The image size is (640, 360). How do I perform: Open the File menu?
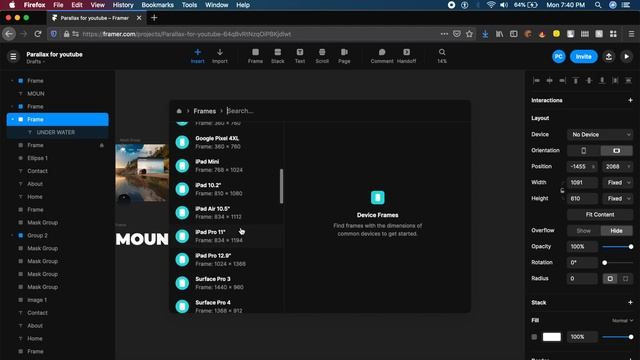pyautogui.click(x=58, y=5)
